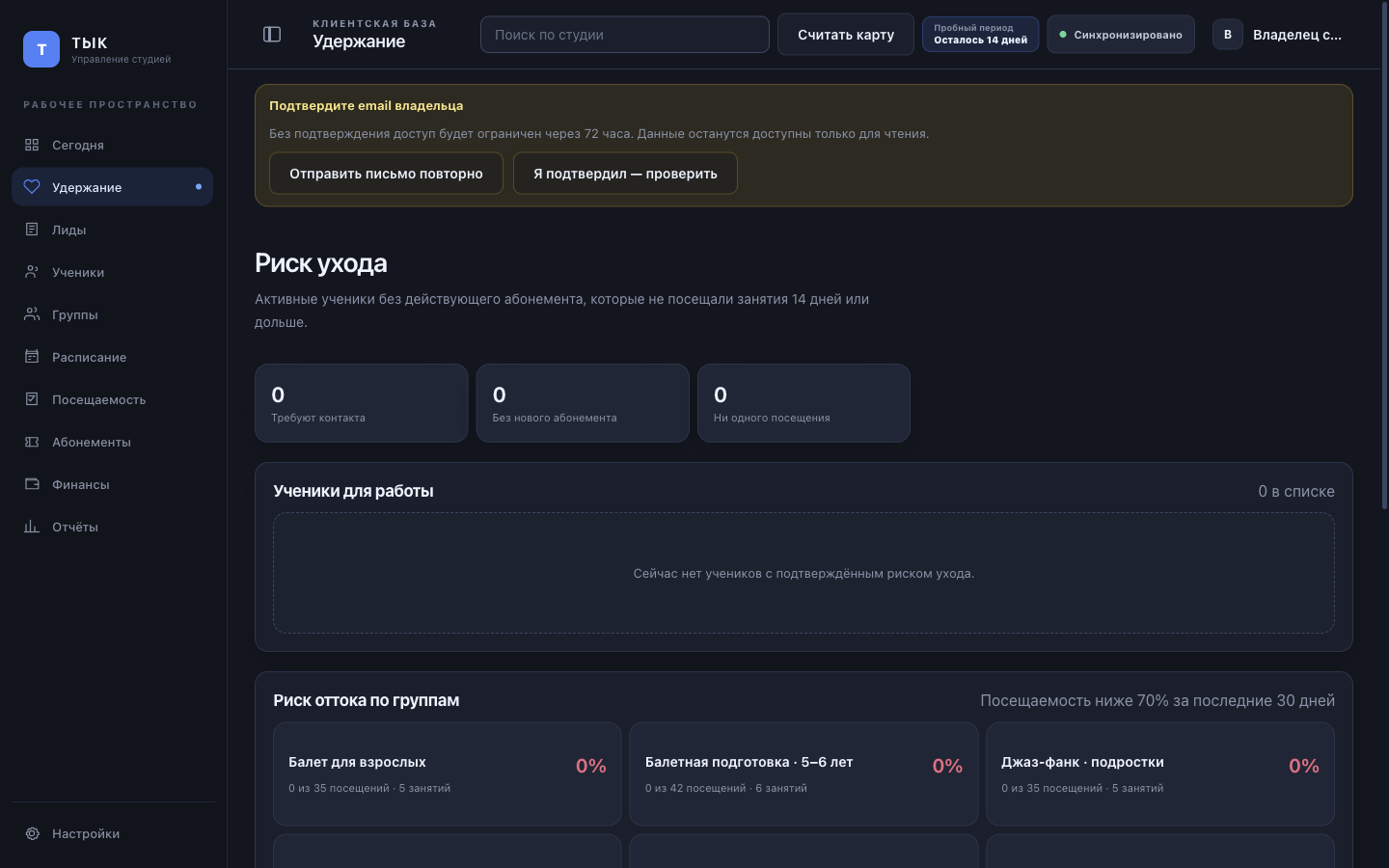Open the Требуют контакта stat card
This screenshot has height=868, width=1389.
click(362, 403)
